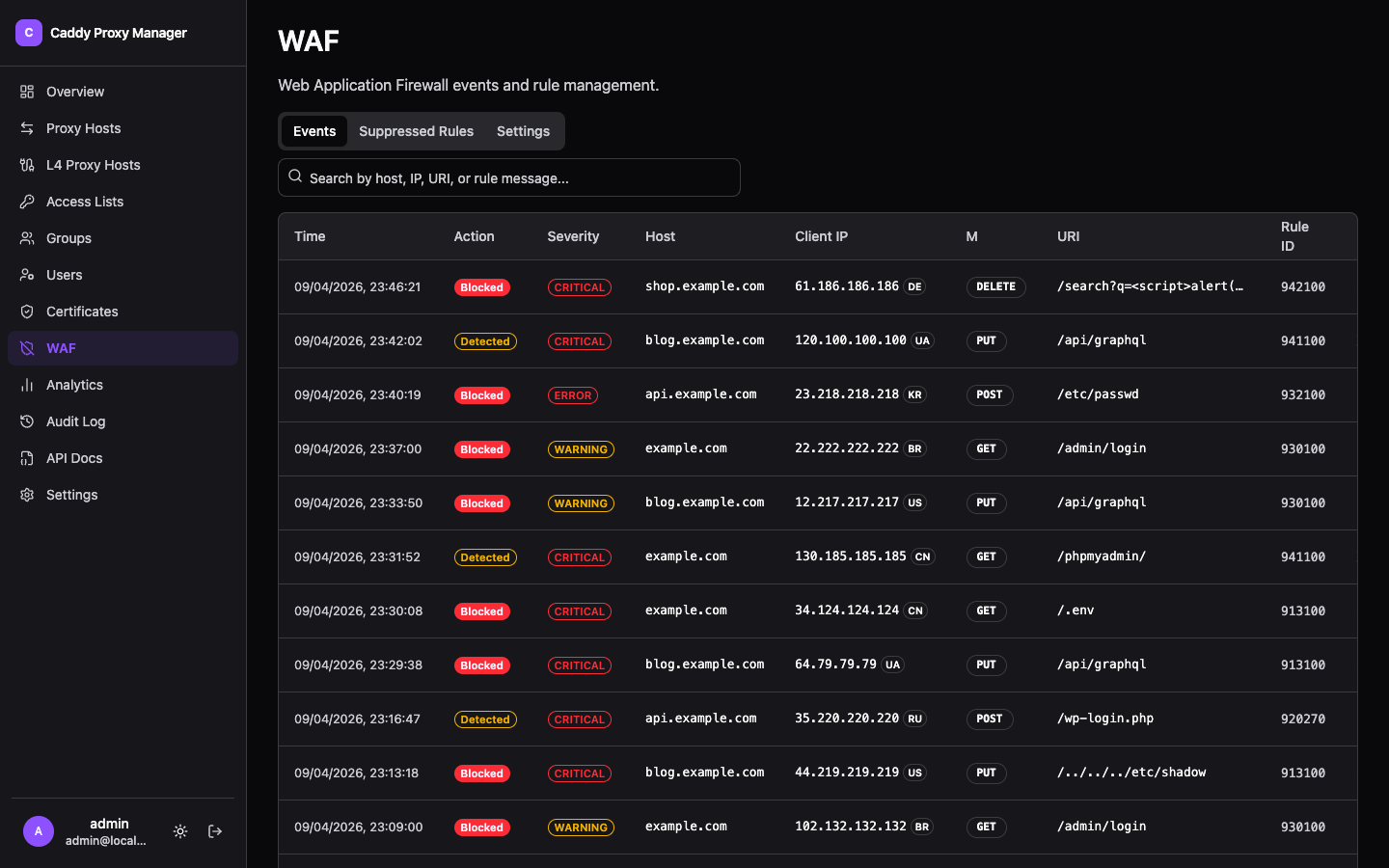The width and height of the screenshot is (1389, 868).
Task: Open the WAF Settings tab
Action: click(523, 131)
